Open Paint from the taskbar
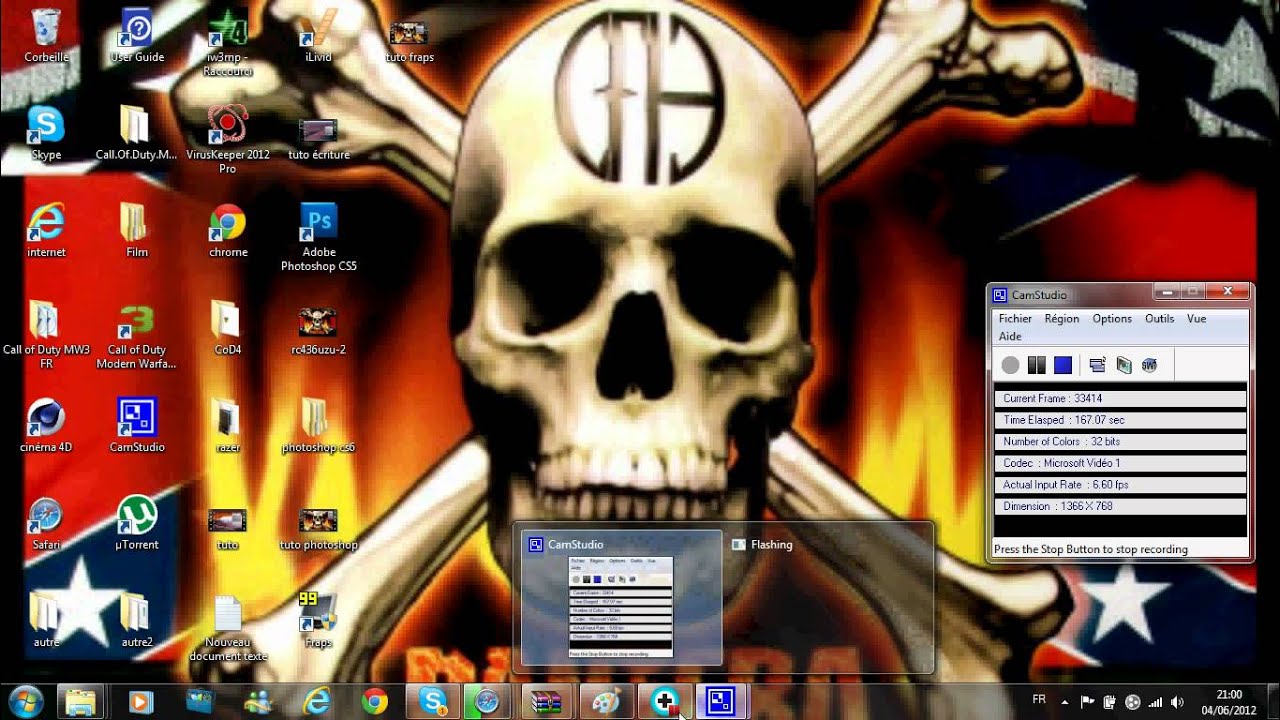Viewport: 1280px width, 720px height. (x=606, y=702)
